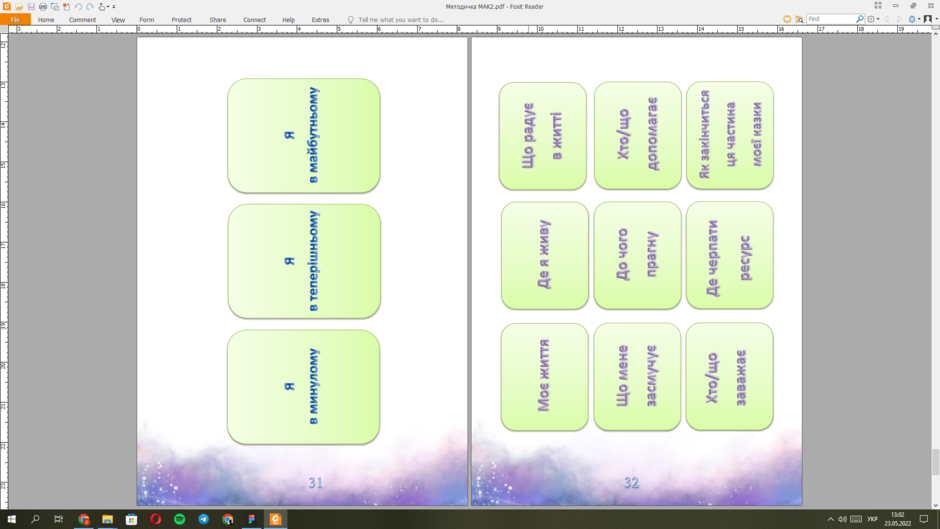Click the hand/touch mode icon
The height and width of the screenshot is (529, 940).
[x=101, y=7]
